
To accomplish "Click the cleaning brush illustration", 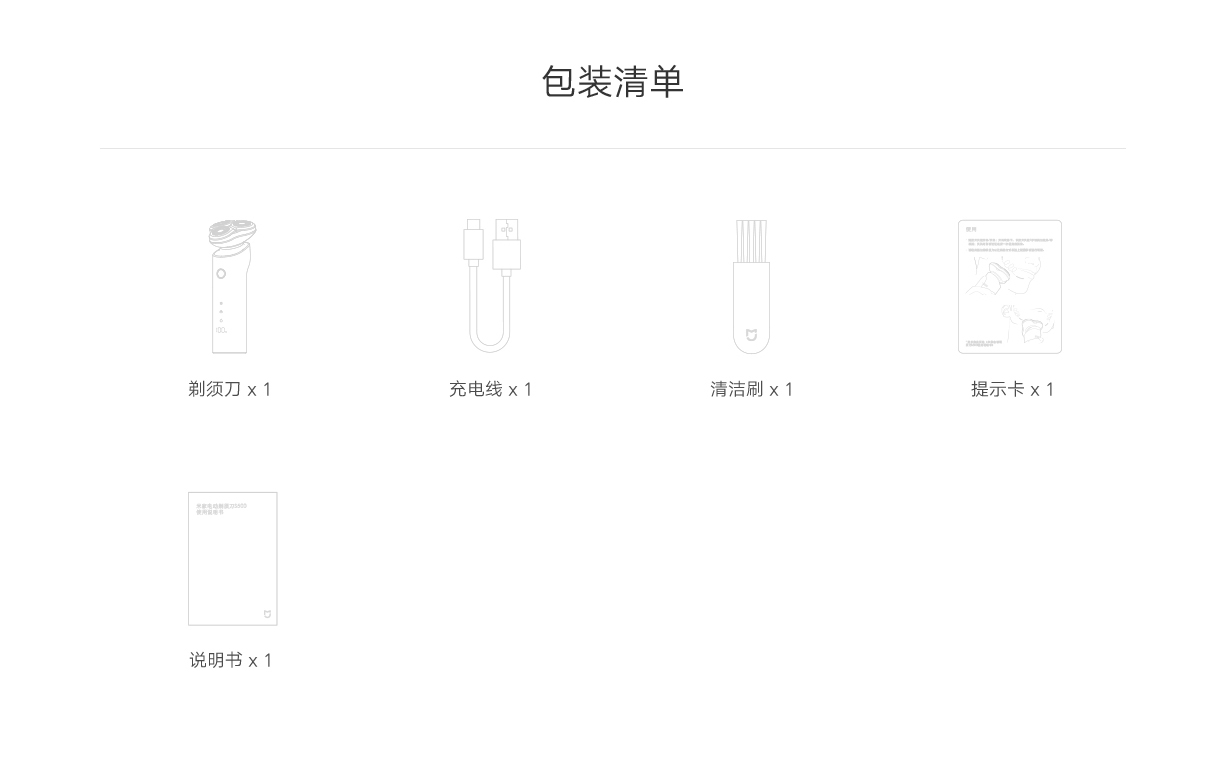I will tap(751, 287).
